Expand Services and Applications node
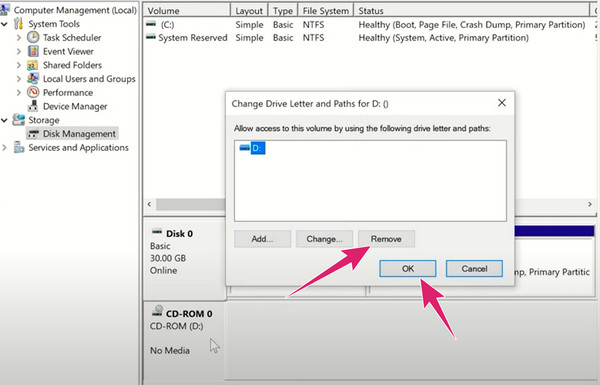Screen dimensions: 600x385 coord(5,148)
